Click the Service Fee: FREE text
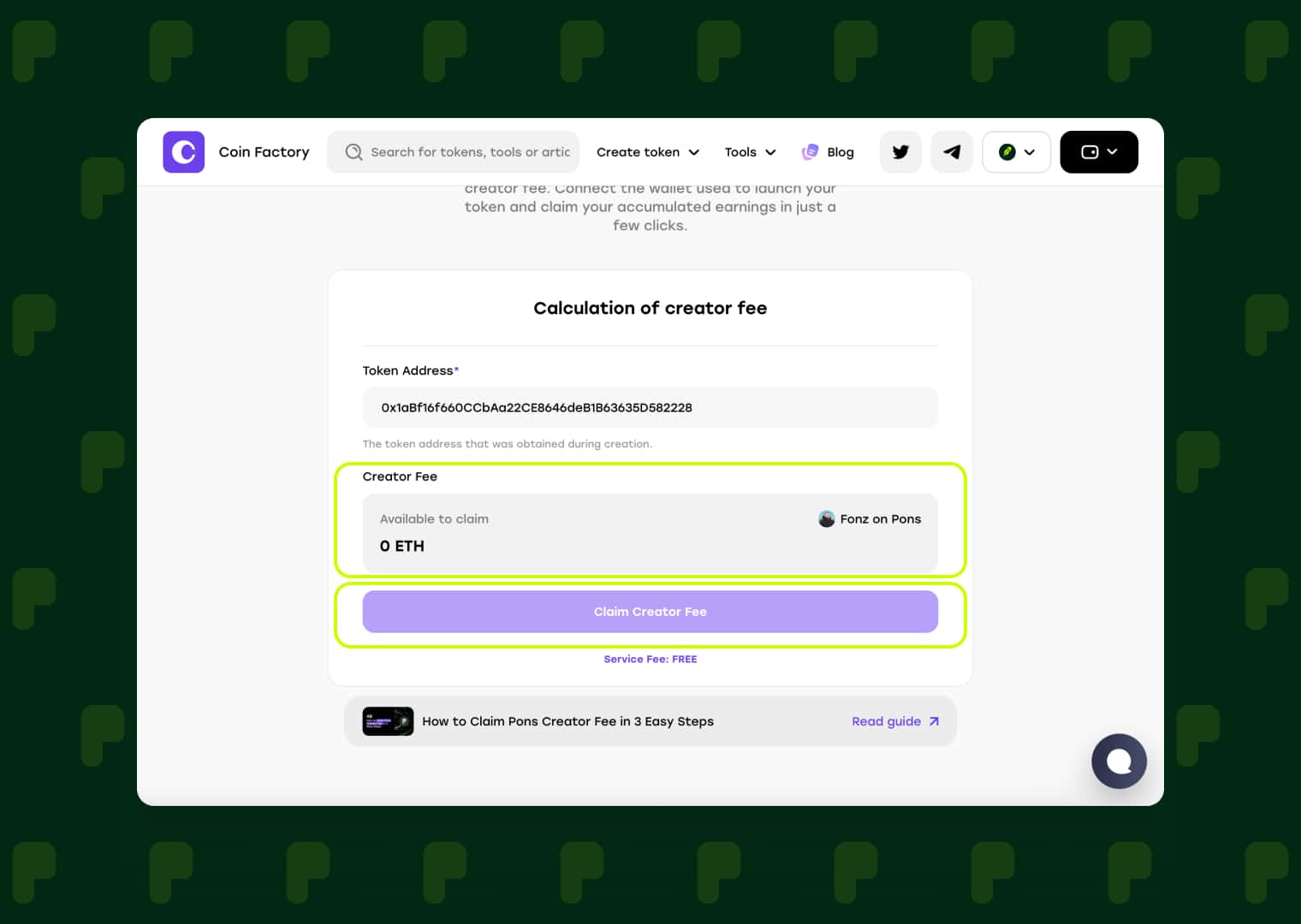Screen dimensions: 1301x924 pos(650,660)
